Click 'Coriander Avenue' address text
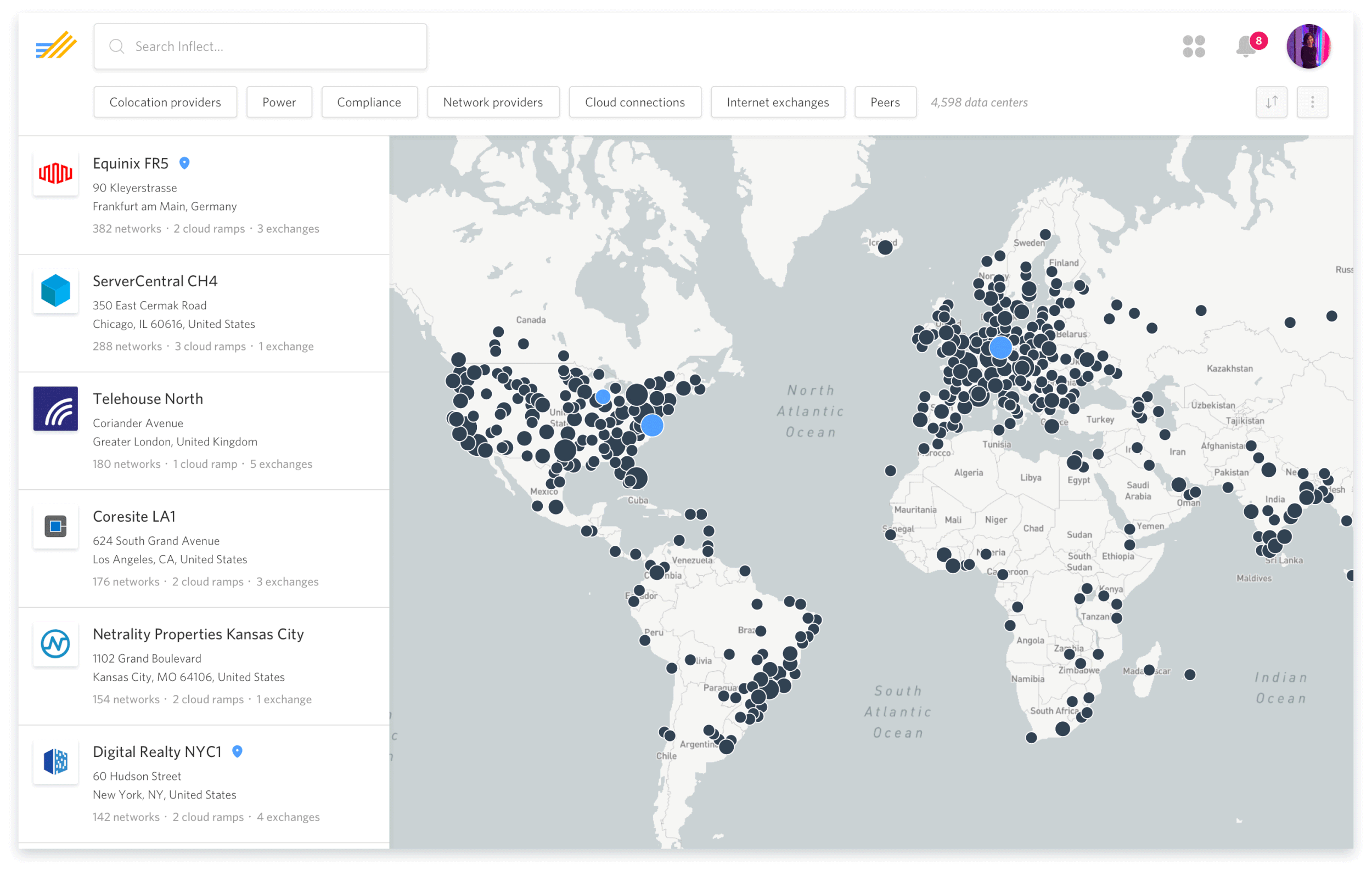Image resolution: width=1372 pixels, height=871 pixels. [138, 423]
